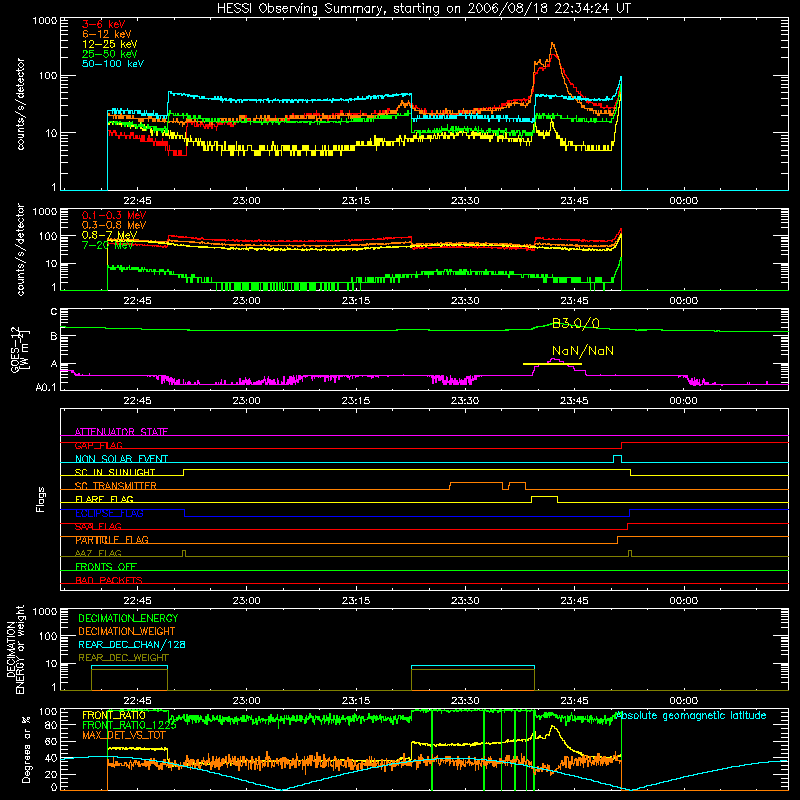Viewport: 800px width, 800px height.
Task: Click the 00:00 tick under the Flags panel
Action: pos(683,601)
